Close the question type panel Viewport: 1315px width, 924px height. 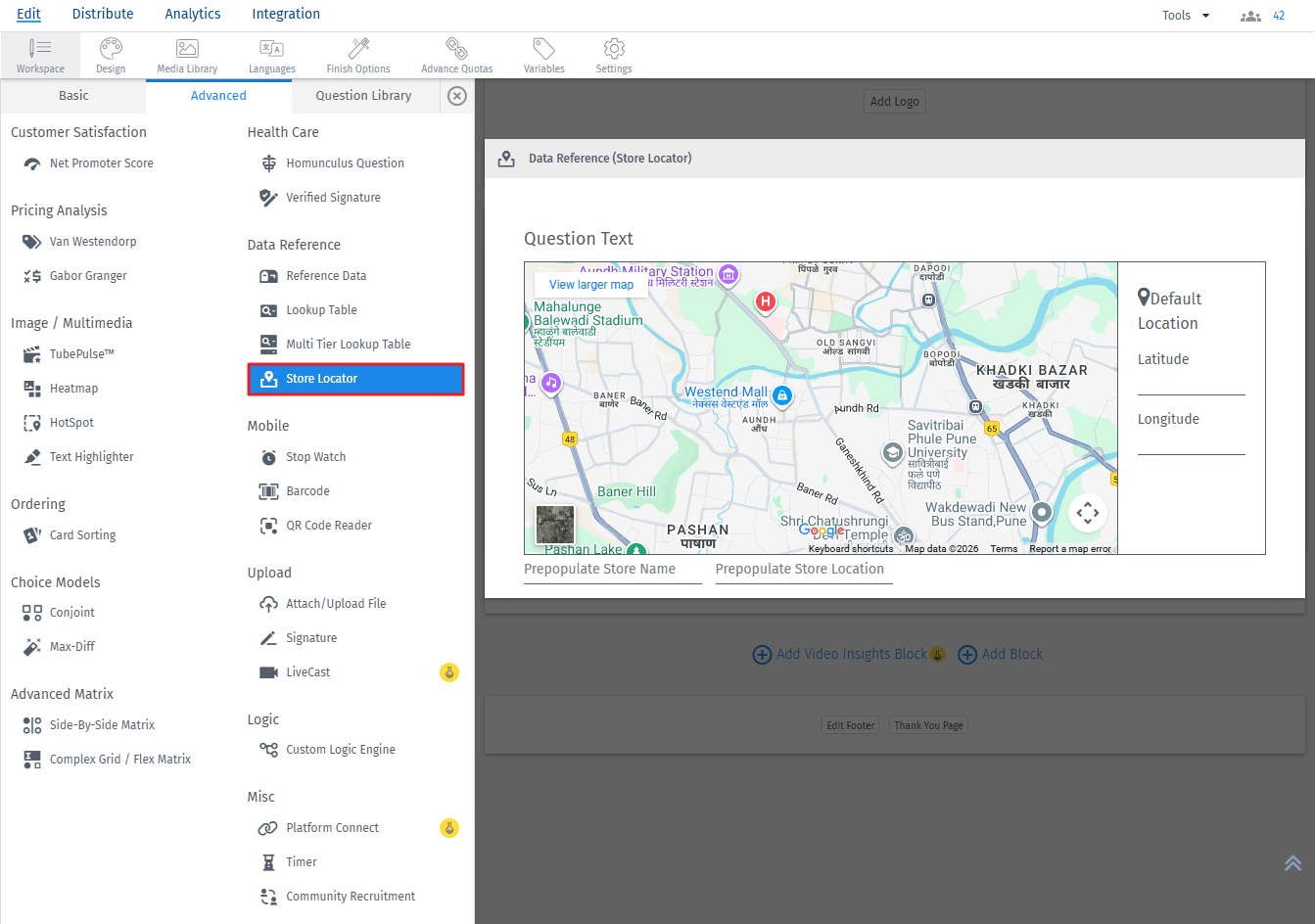click(x=457, y=96)
